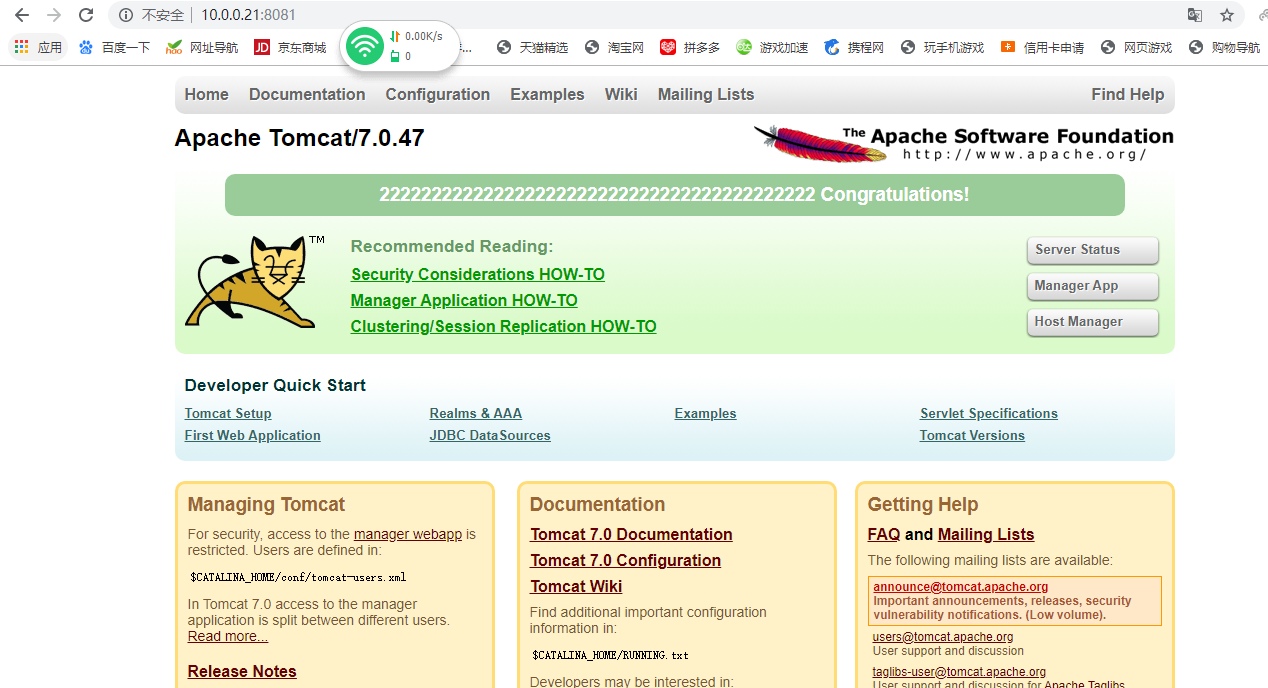This screenshot has height=688, width=1268.
Task: Click the Host Manager button
Action: pyautogui.click(x=1093, y=322)
